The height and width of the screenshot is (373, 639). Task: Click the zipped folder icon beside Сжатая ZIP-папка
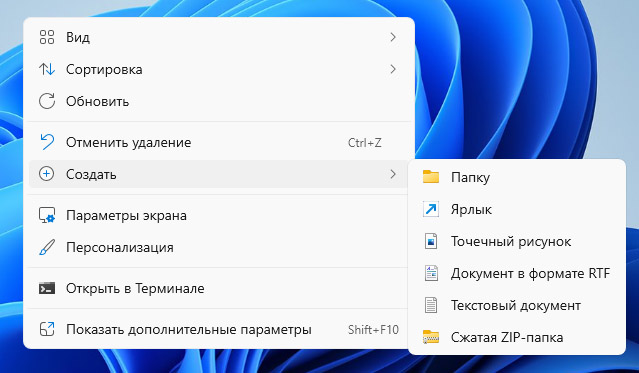pyautogui.click(x=431, y=337)
